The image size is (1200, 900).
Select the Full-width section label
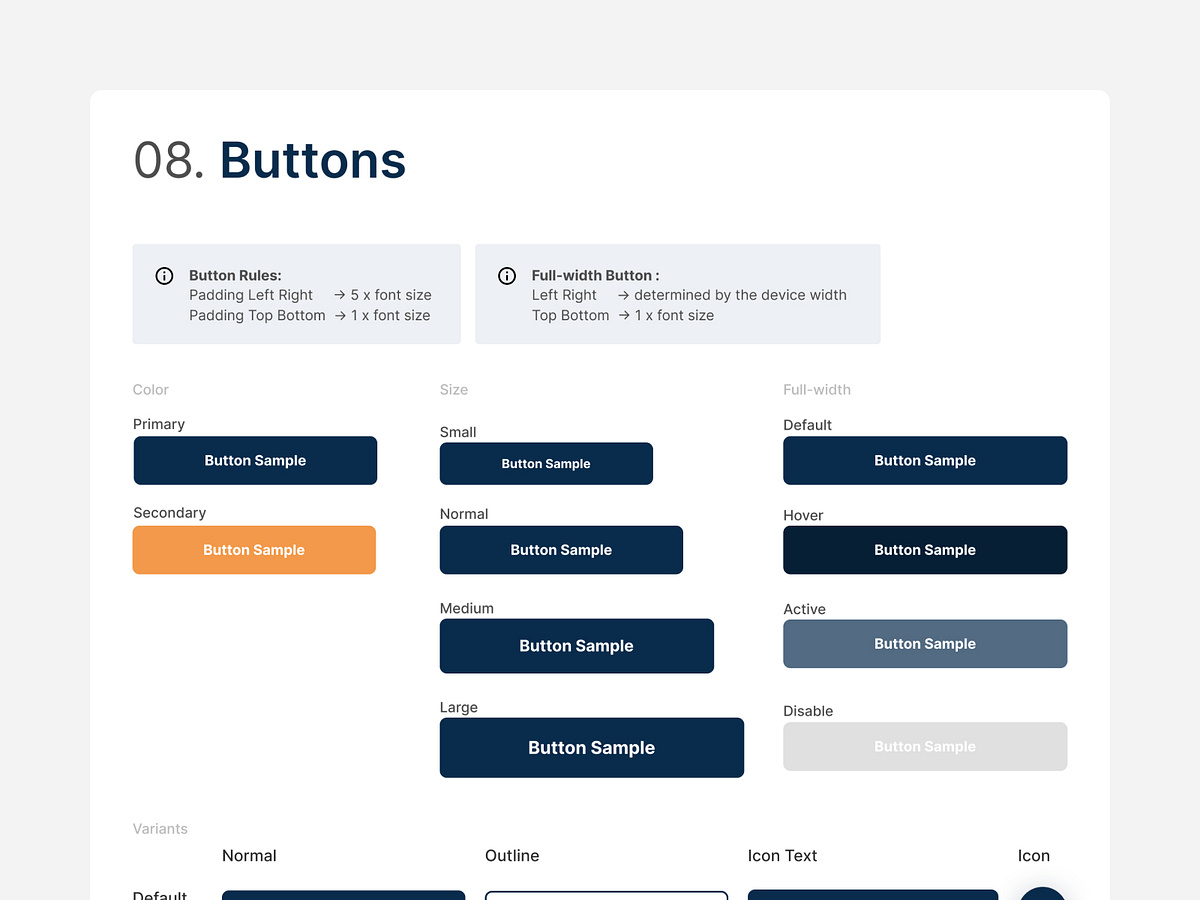817,390
